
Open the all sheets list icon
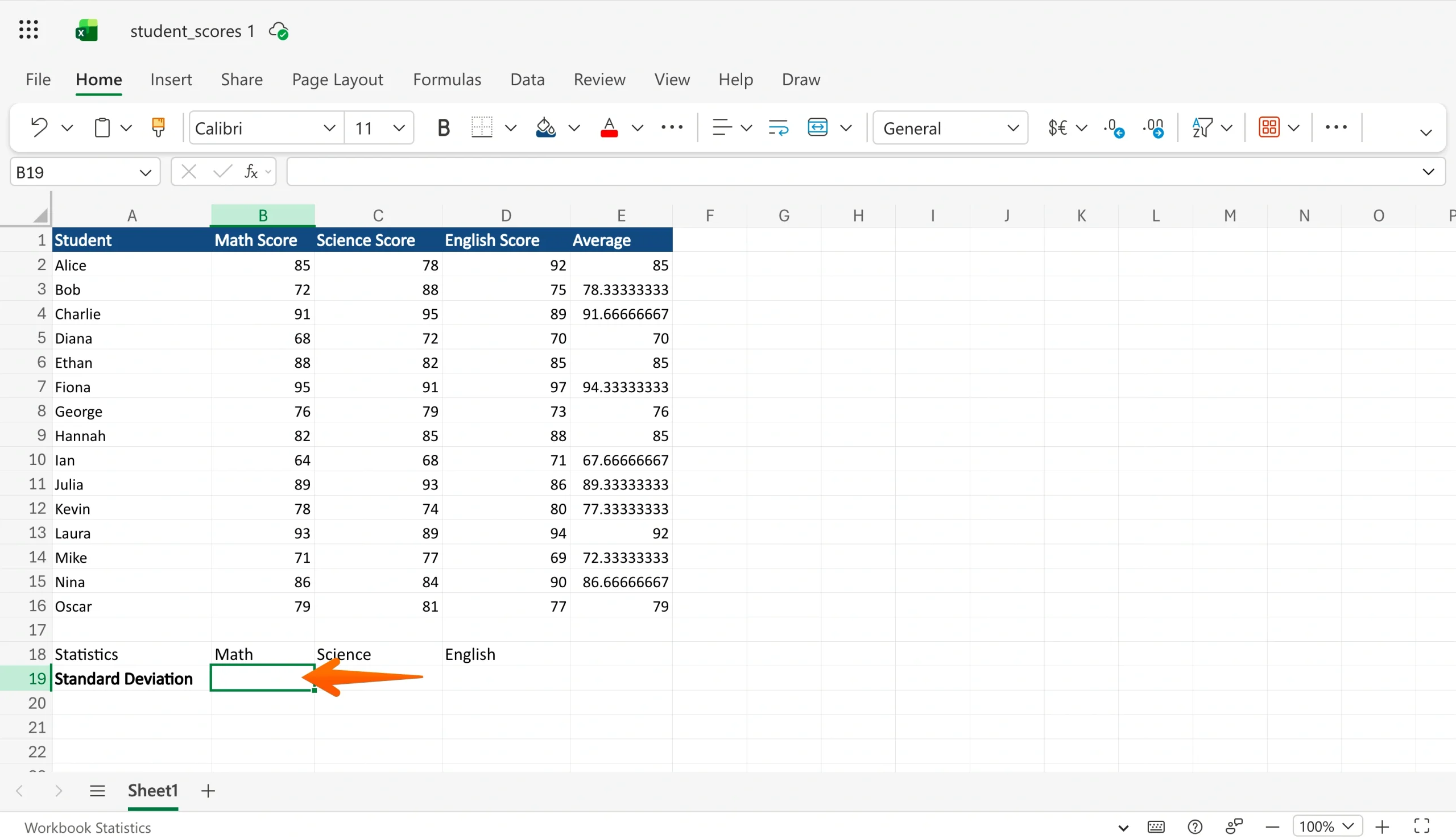click(x=97, y=791)
